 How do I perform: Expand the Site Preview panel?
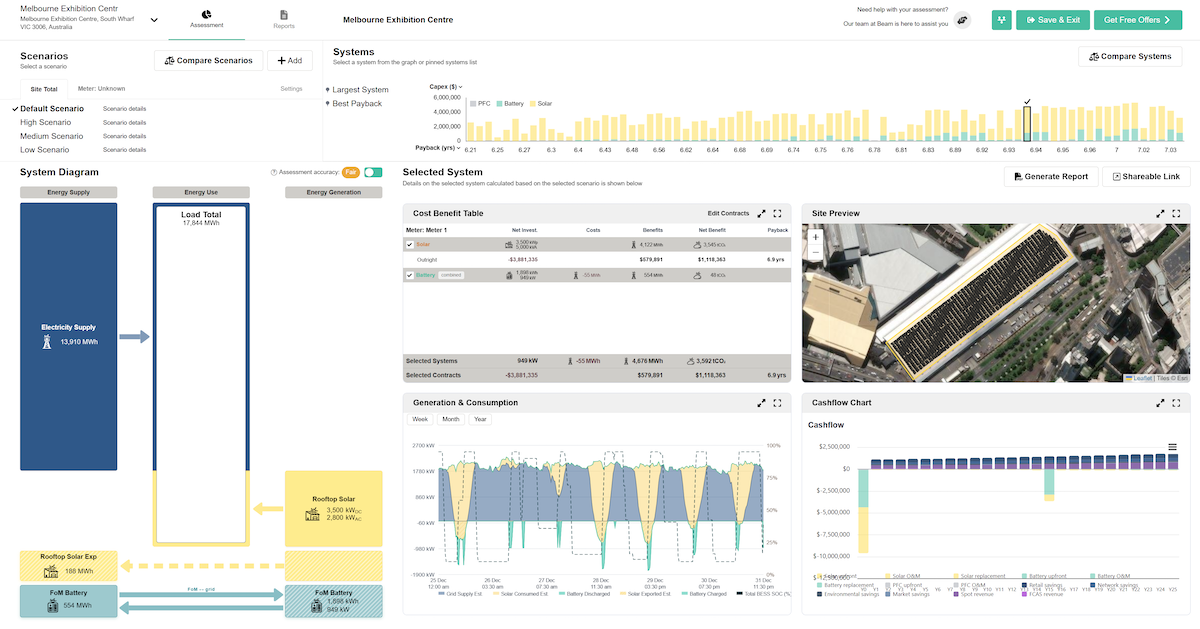[1161, 213]
